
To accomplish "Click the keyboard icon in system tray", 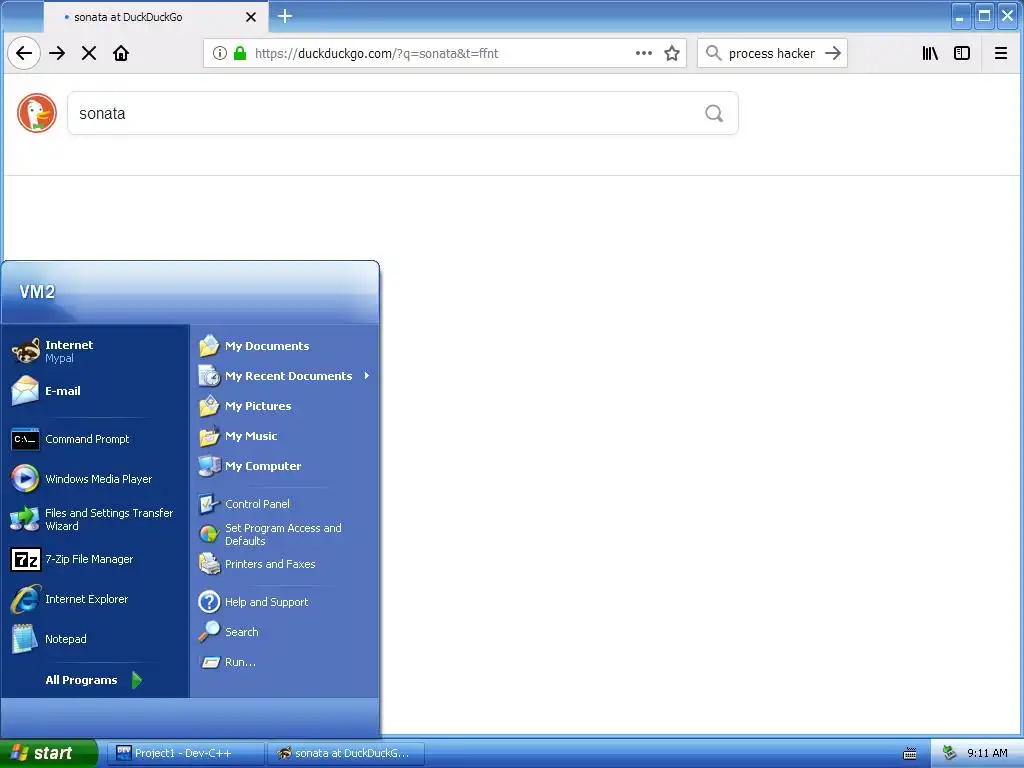I will (910, 754).
